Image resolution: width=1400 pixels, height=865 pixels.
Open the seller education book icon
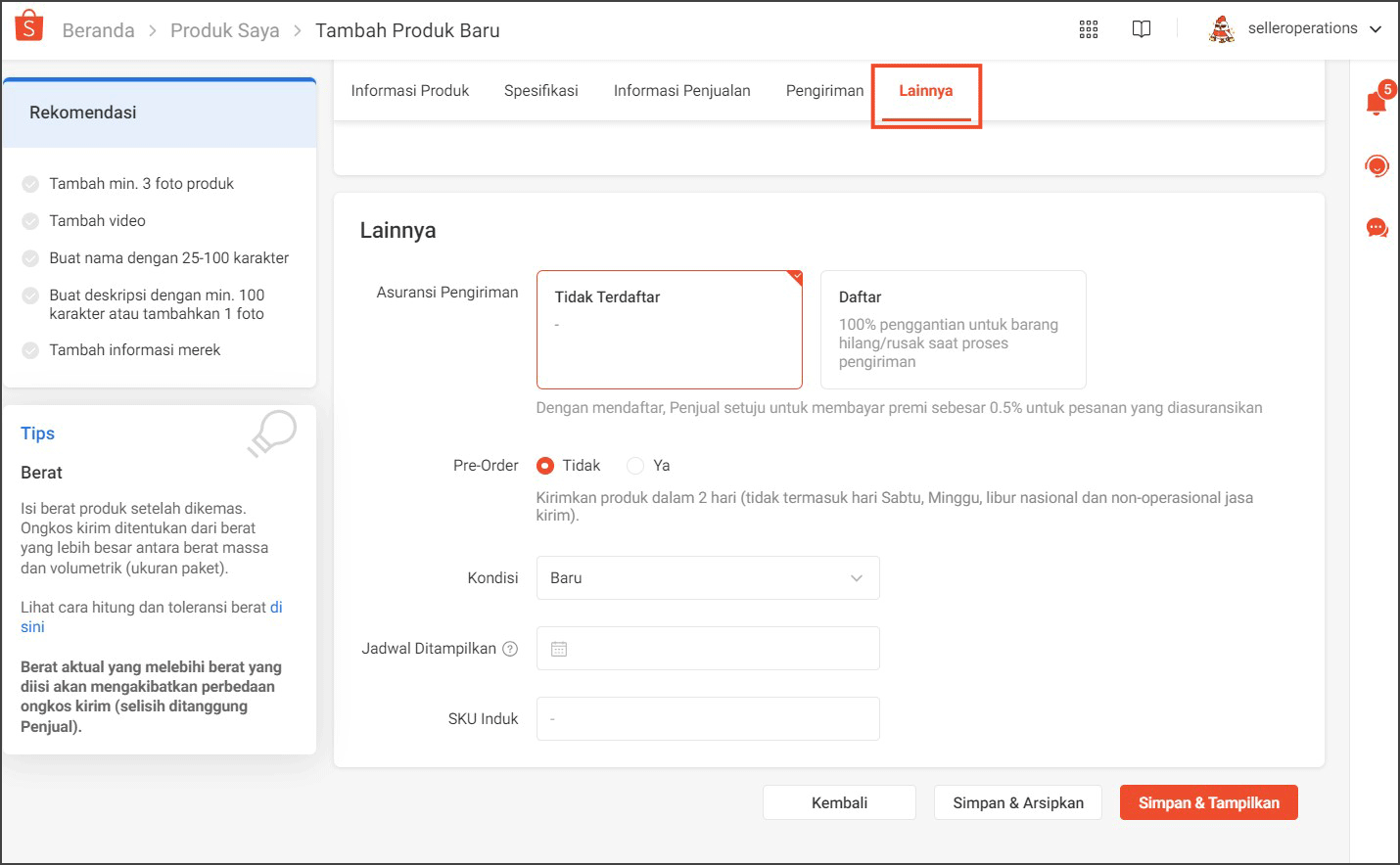1142,29
